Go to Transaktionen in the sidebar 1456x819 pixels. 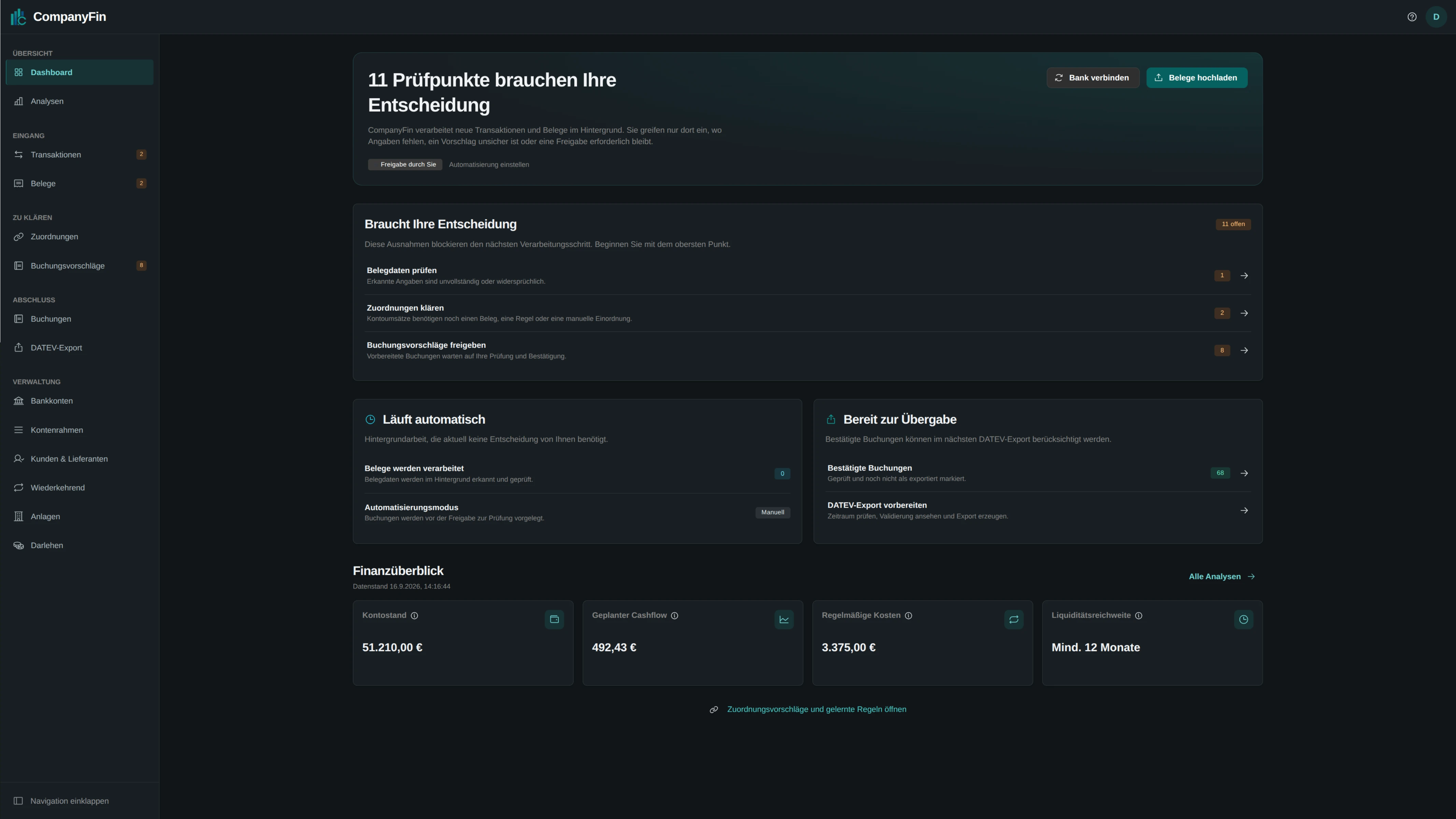click(80, 154)
